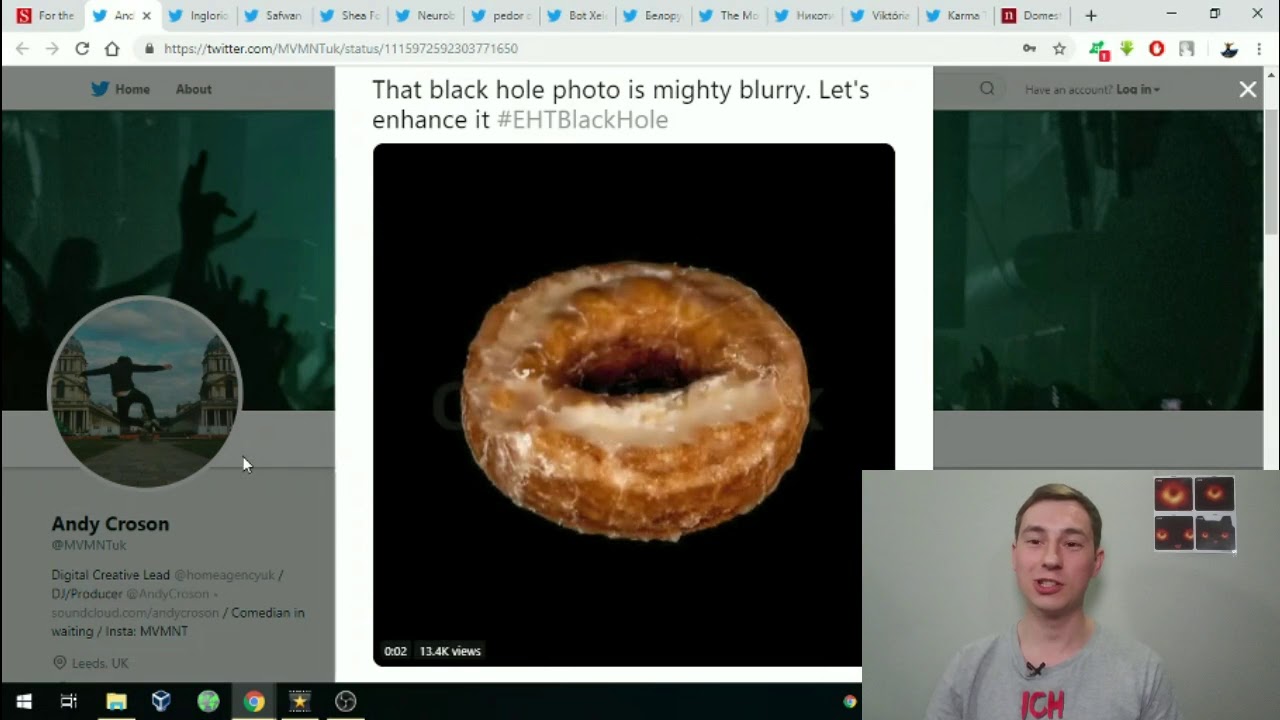
Task: Expand the 'Log in' dropdown
Action: point(1138,89)
